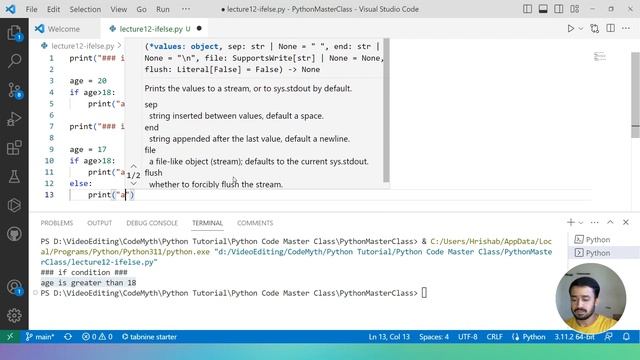This screenshot has height=360, width=640.
Task: Open the Selection menu
Action: pyautogui.click(x=85, y=9)
